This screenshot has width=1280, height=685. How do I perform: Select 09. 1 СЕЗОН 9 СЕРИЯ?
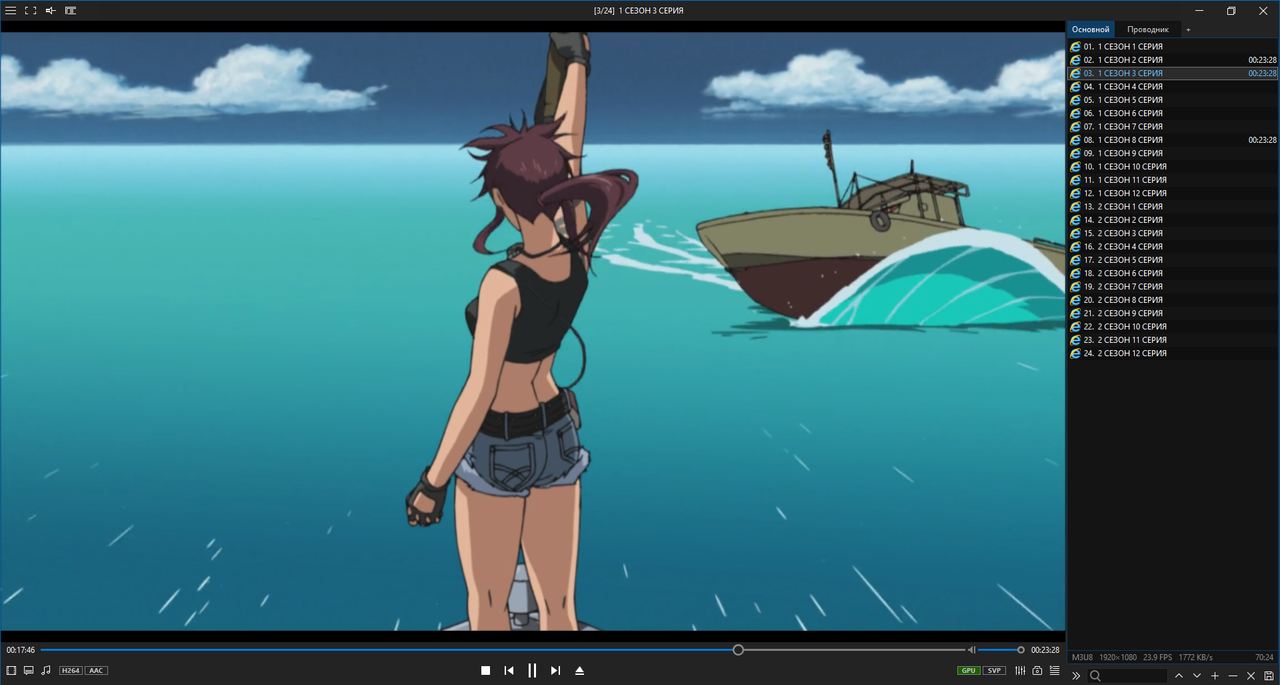[x=1173, y=153]
